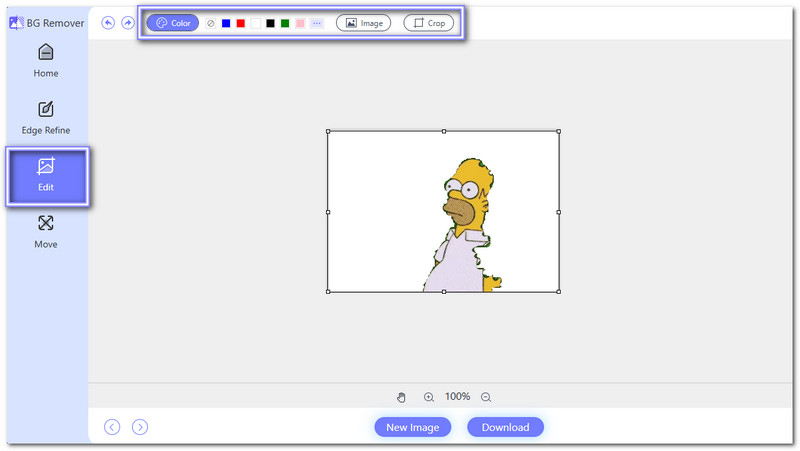Grab the bottom-right crop handle
Screen dimensions: 800x451
[x=559, y=292]
